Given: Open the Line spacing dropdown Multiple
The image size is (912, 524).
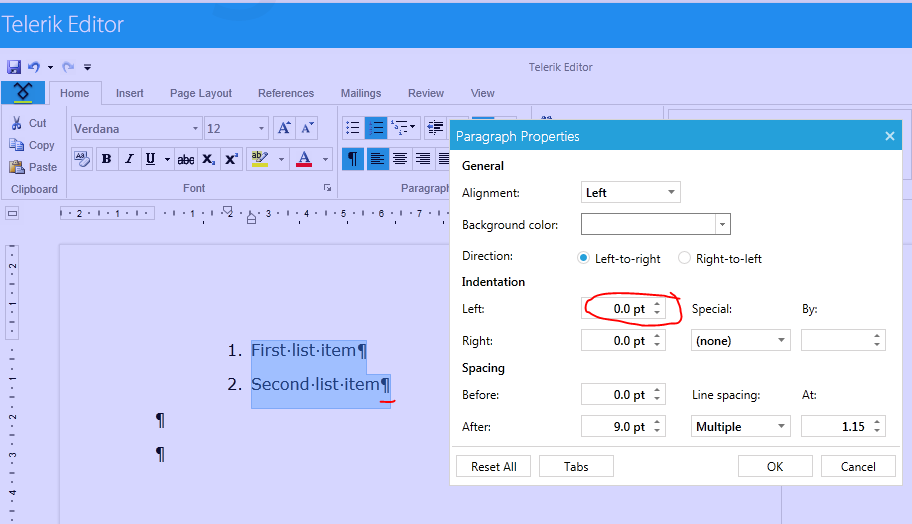Looking at the screenshot, I should coord(740,427).
